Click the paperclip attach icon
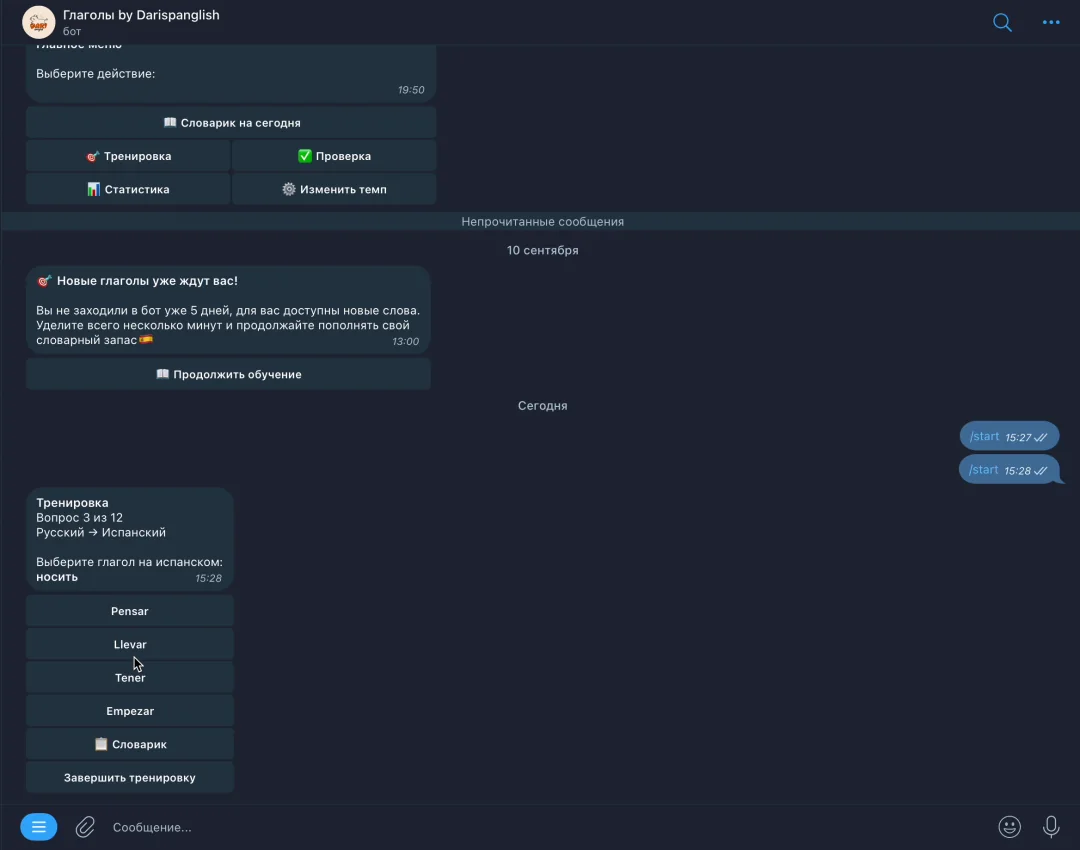This screenshot has height=850, width=1080. [85, 827]
